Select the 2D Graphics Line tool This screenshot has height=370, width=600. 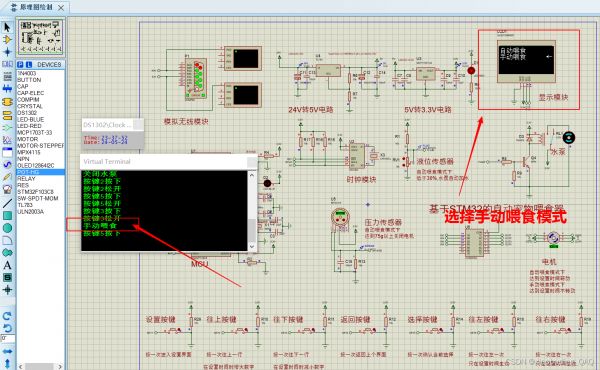tap(7, 203)
